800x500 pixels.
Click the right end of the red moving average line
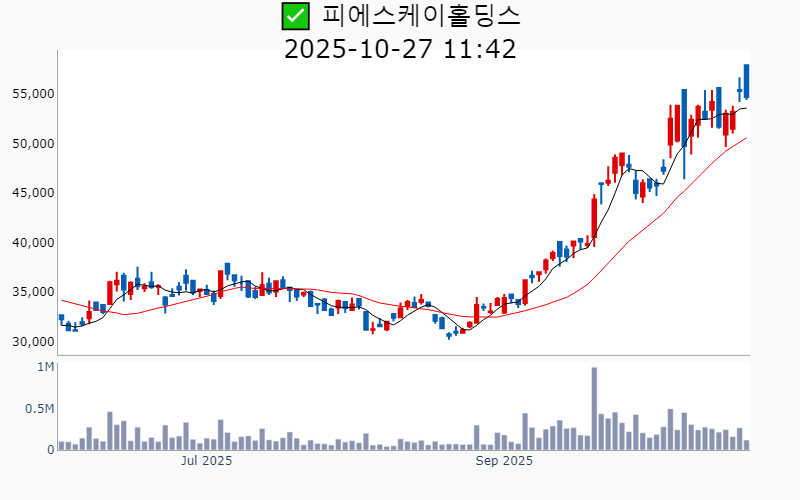click(746, 138)
